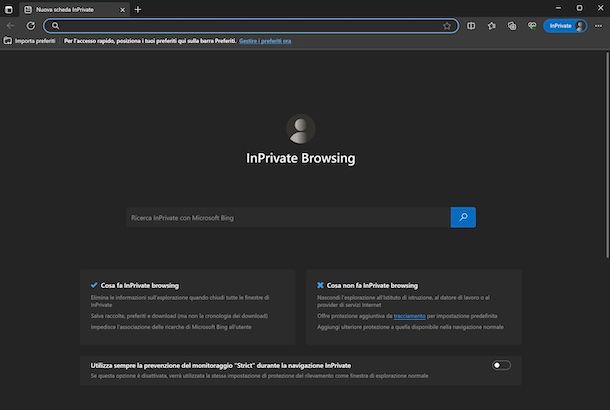Select the Nuova scheda InPrivate tab
Screen dimensions: 610x410
75,9
